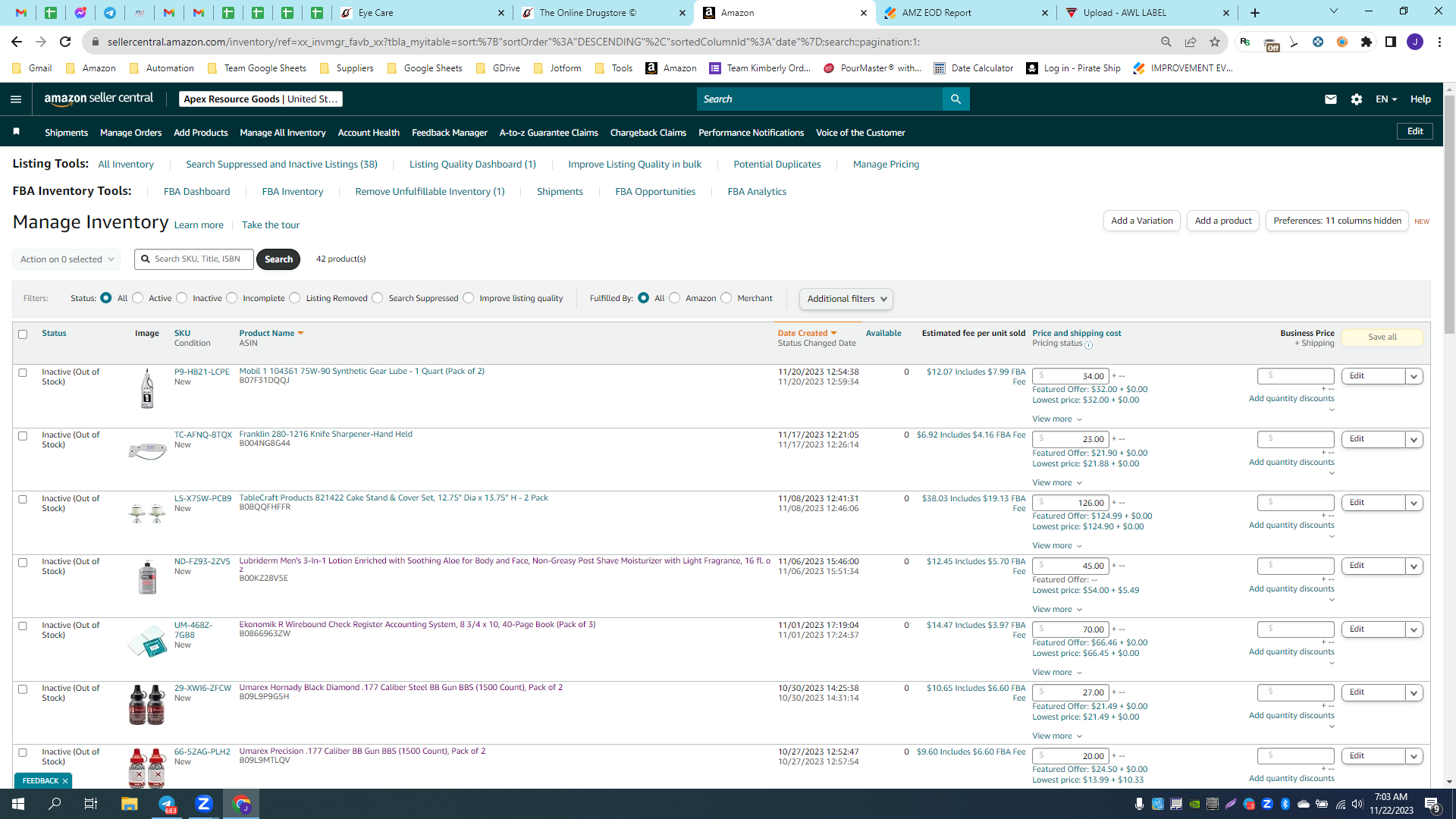This screenshot has width=1456, height=819.
Task: Bookmark this page with the star icon
Action: coord(1215,42)
